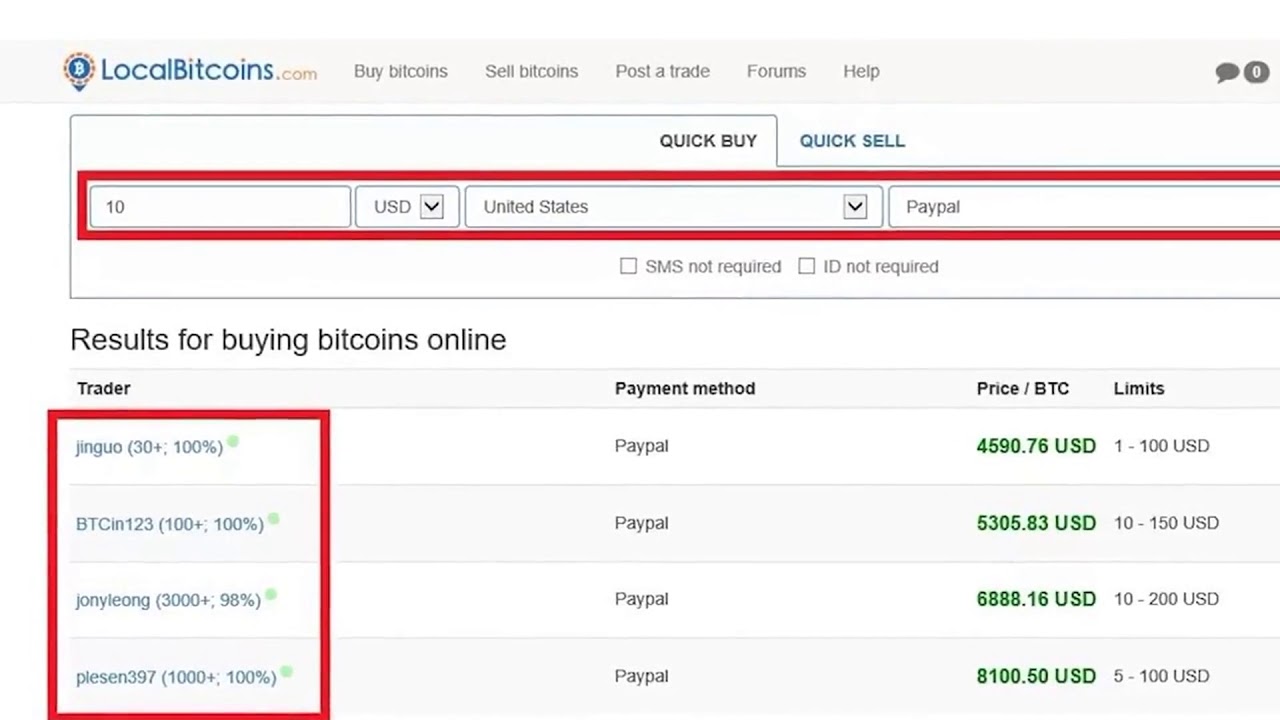
Task: Open trader plesen397 (1000+; 100%) profile
Action: click(176, 677)
